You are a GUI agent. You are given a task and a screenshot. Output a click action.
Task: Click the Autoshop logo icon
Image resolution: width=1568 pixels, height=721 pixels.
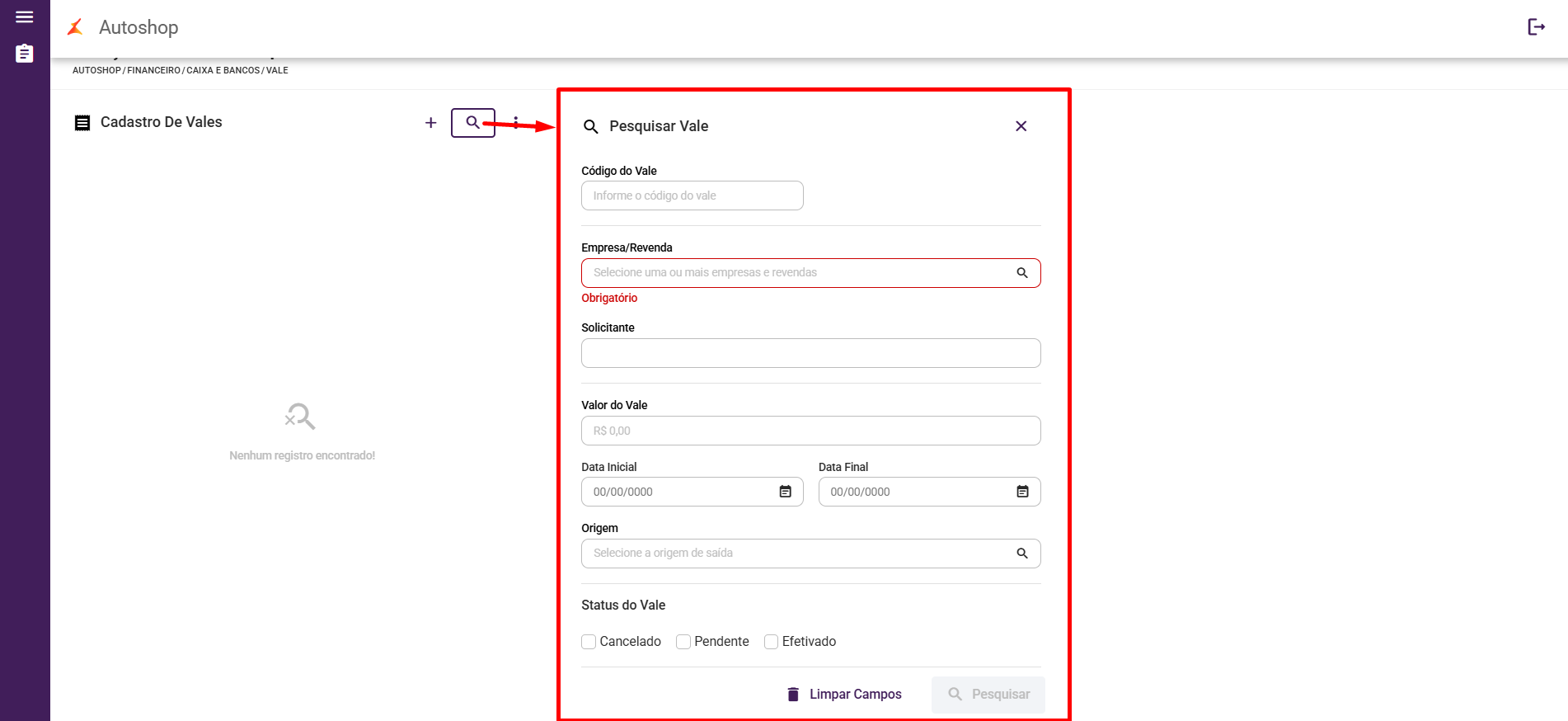(75, 27)
